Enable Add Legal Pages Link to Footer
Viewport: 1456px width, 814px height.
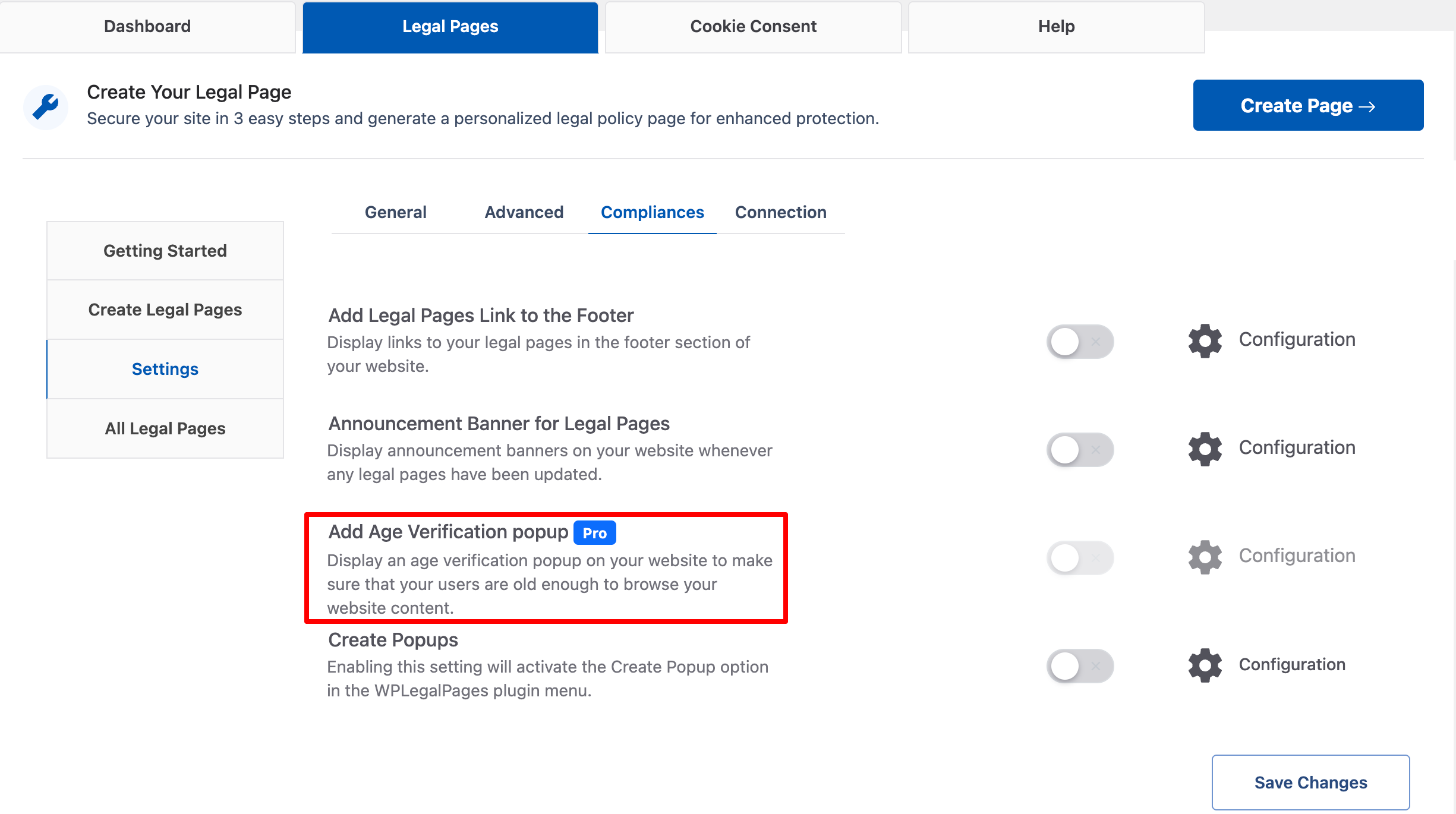tap(1079, 342)
